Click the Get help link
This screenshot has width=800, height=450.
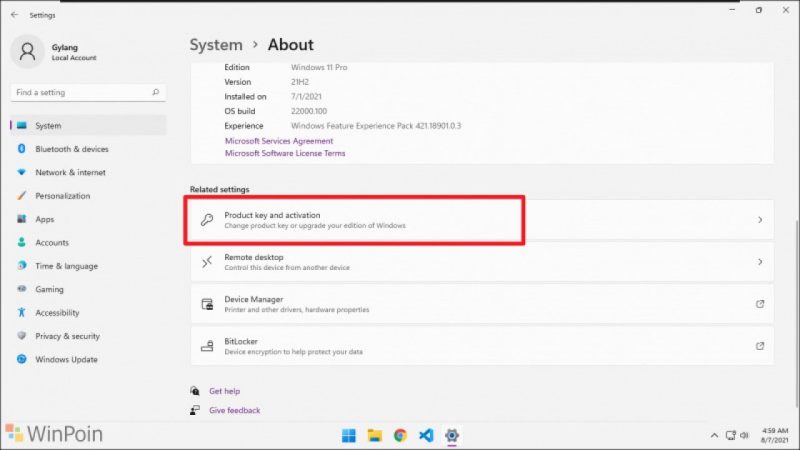pyautogui.click(x=224, y=391)
